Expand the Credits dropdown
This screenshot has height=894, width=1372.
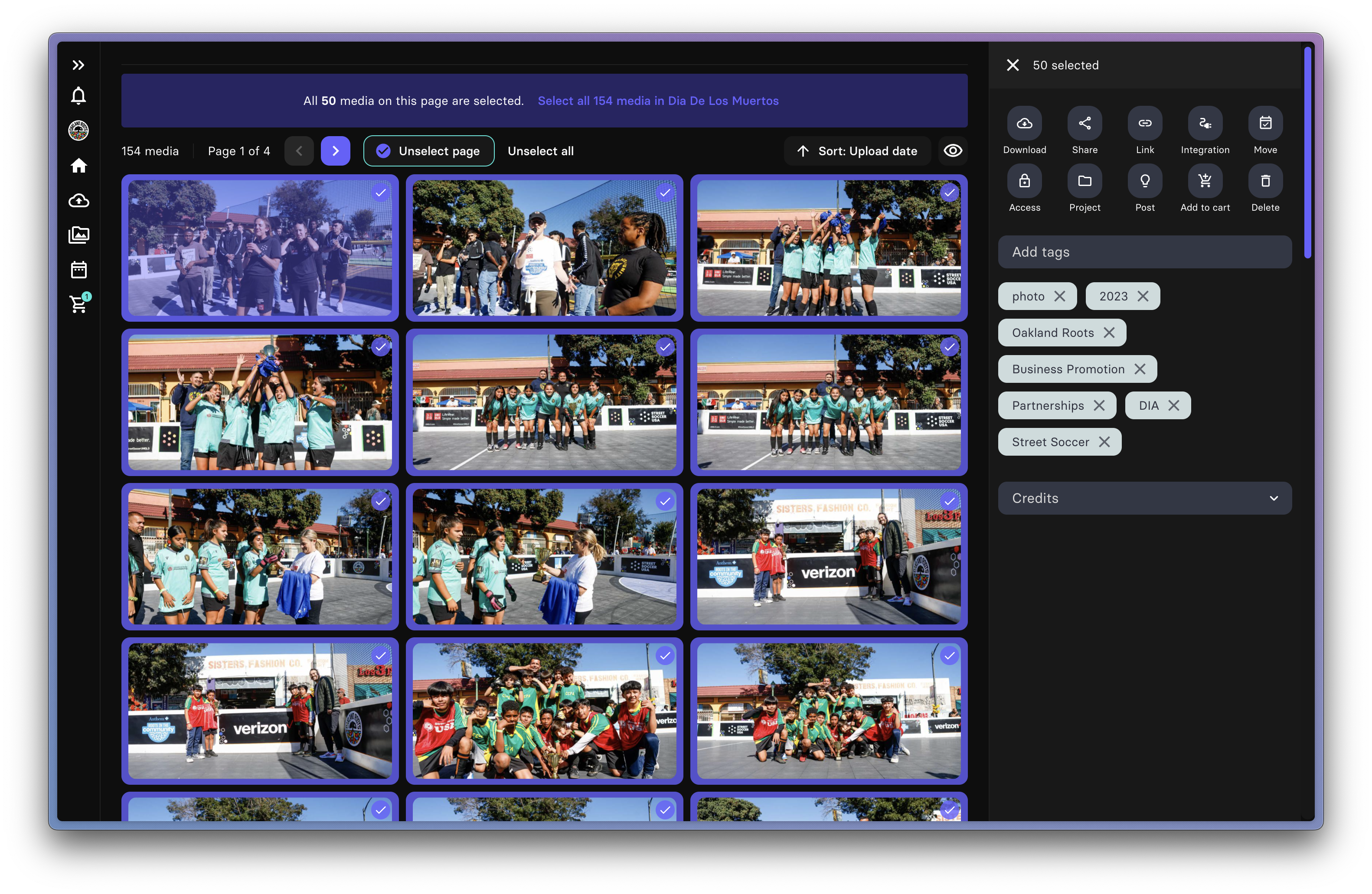1144,498
